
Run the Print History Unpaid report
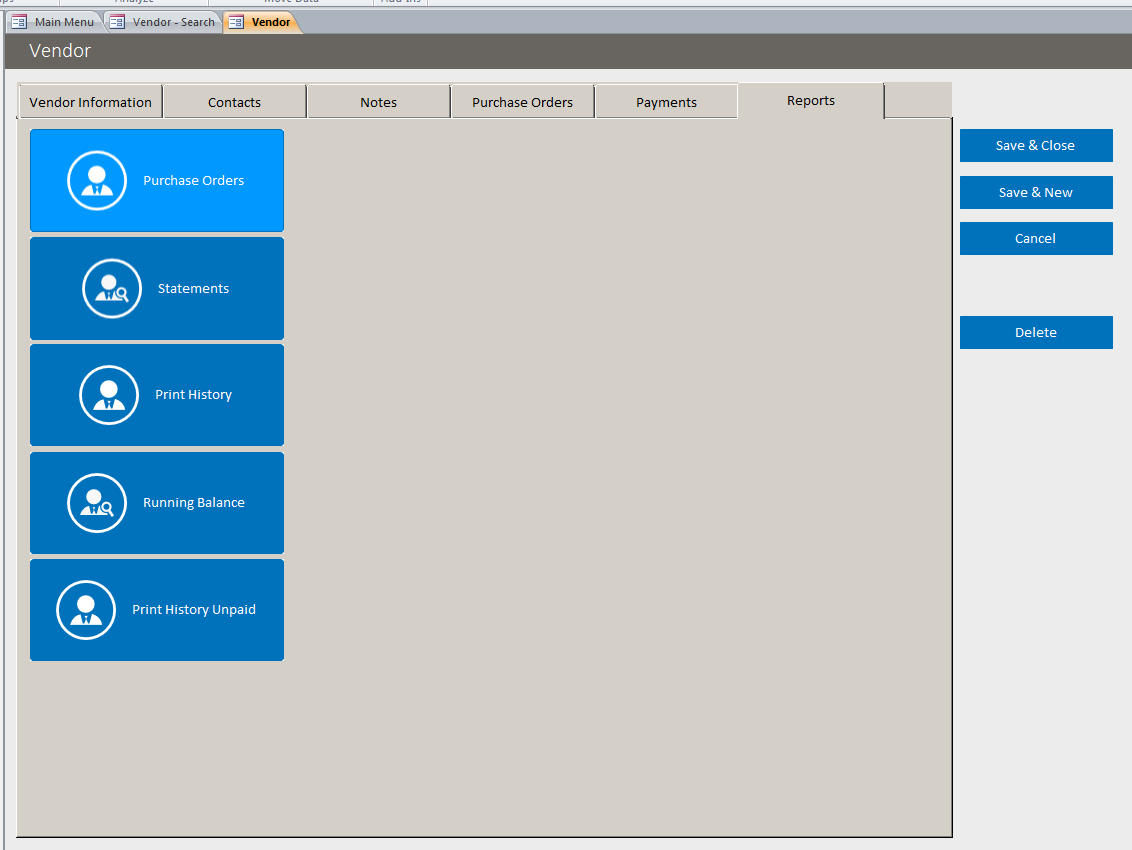(x=157, y=610)
